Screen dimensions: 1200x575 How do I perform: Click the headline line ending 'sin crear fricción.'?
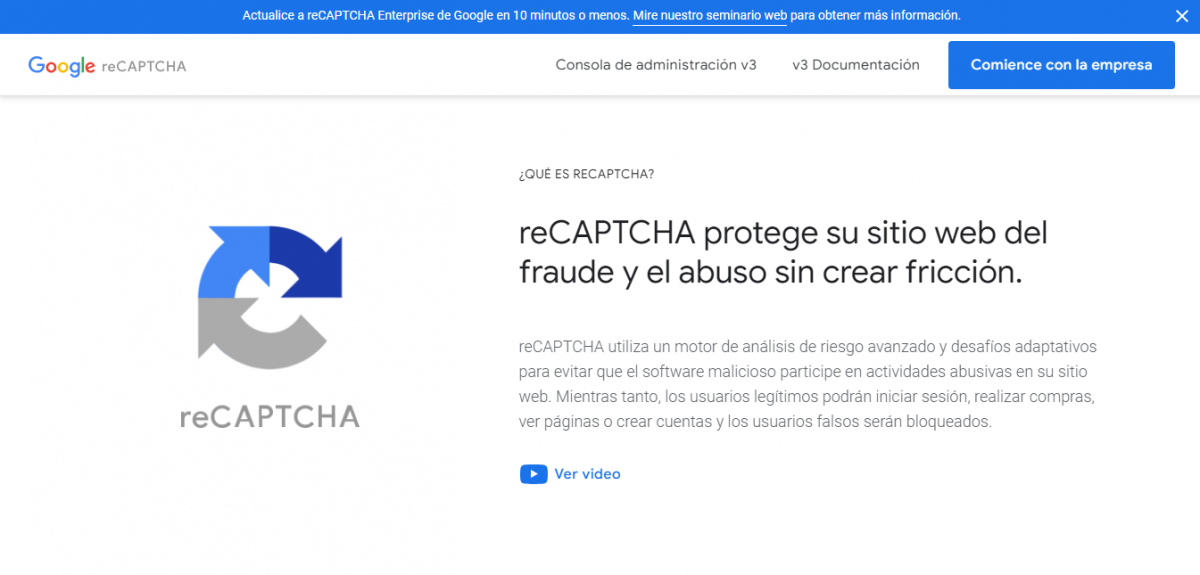pyautogui.click(x=770, y=273)
